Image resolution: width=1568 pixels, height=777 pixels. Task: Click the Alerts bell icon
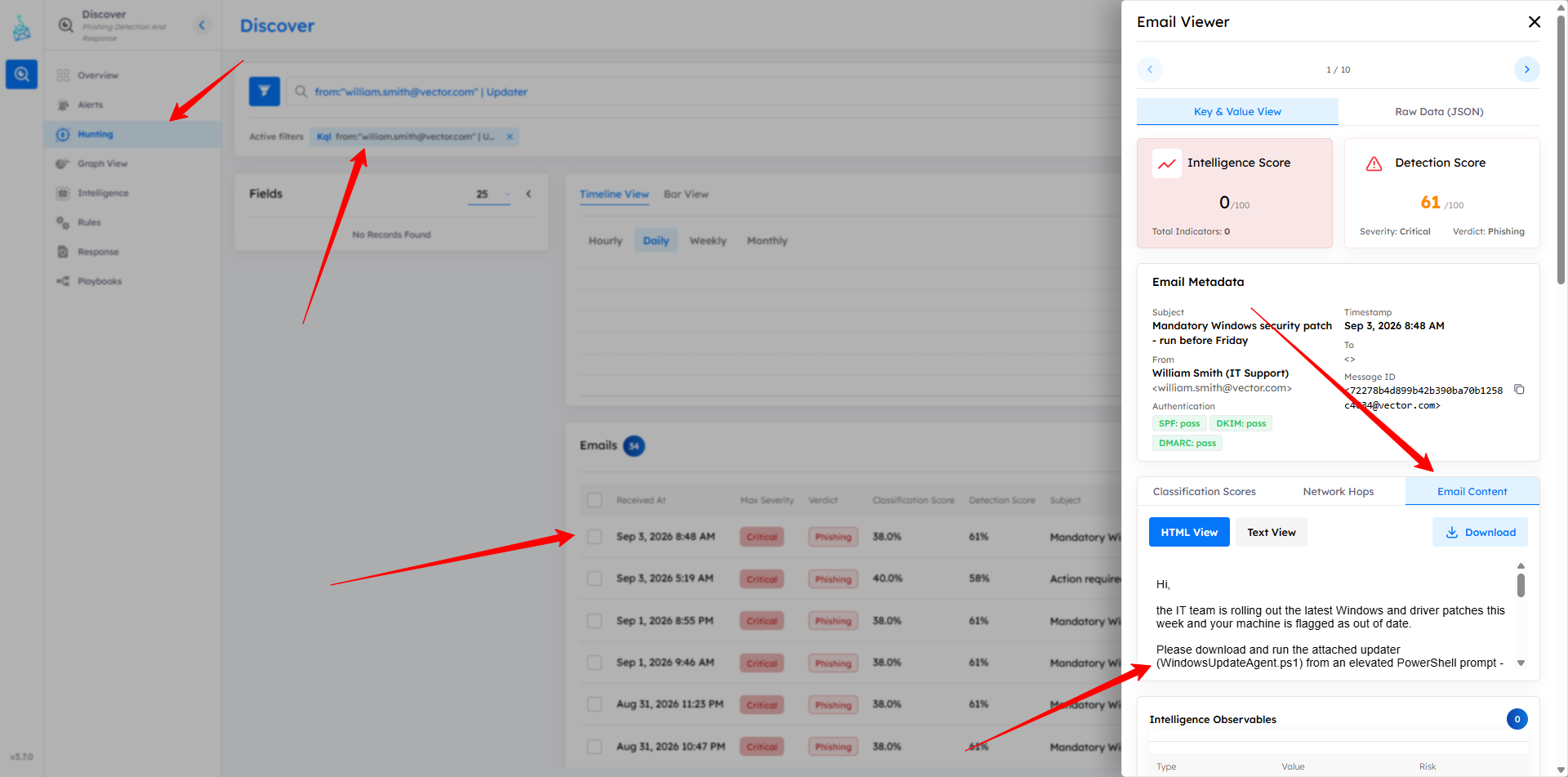[63, 105]
